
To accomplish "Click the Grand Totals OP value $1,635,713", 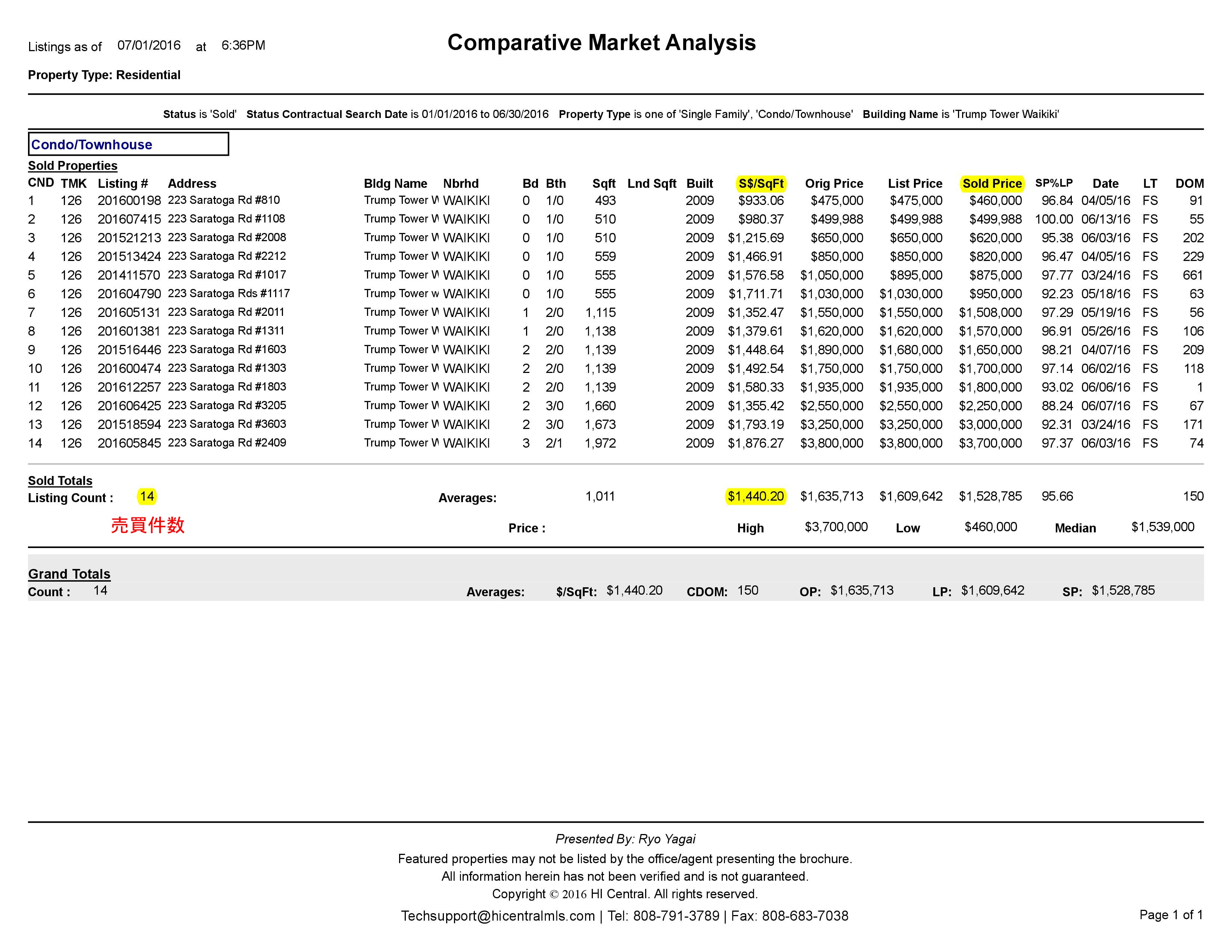I will (862, 590).
